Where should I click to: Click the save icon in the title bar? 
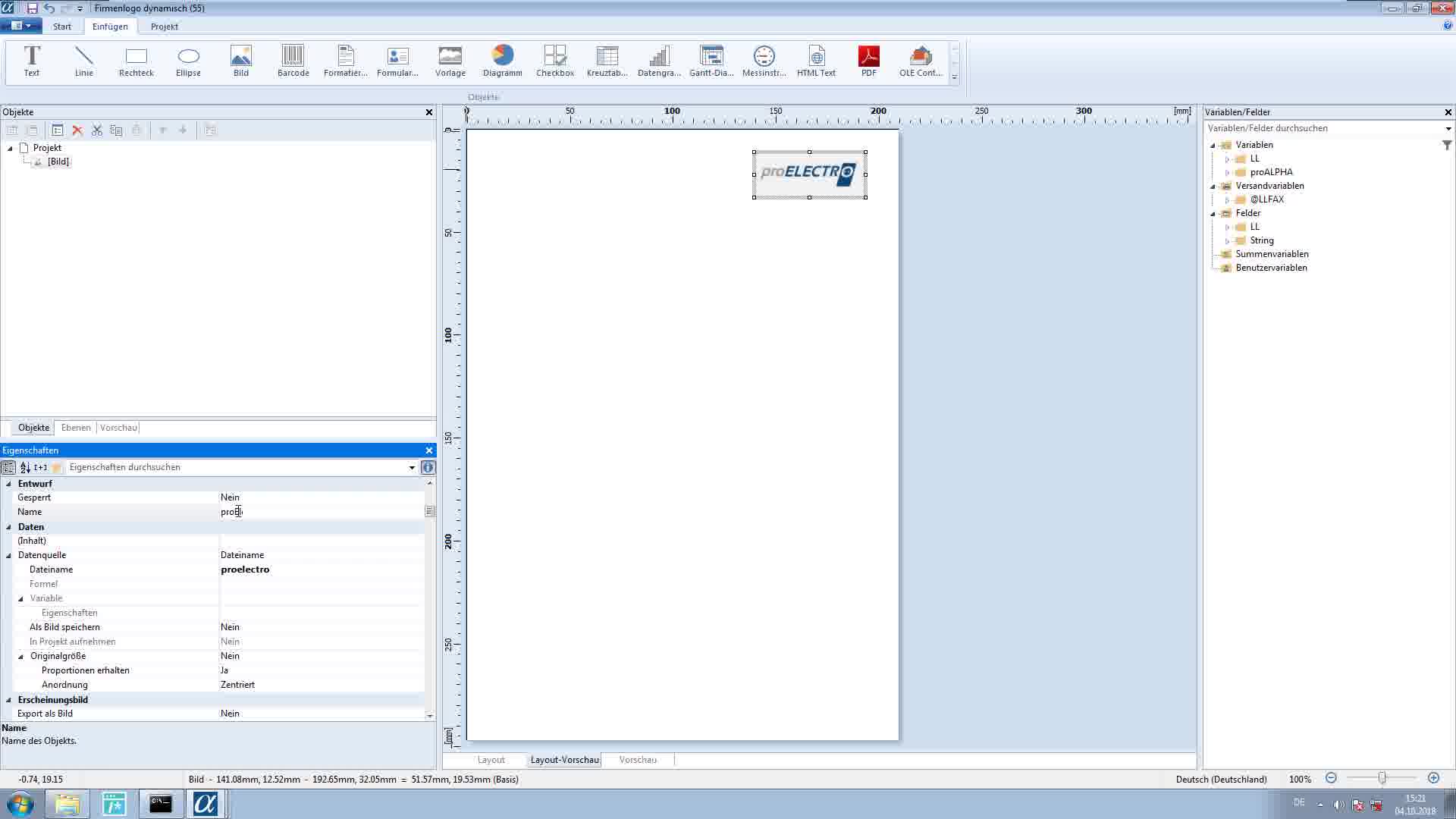(x=32, y=8)
